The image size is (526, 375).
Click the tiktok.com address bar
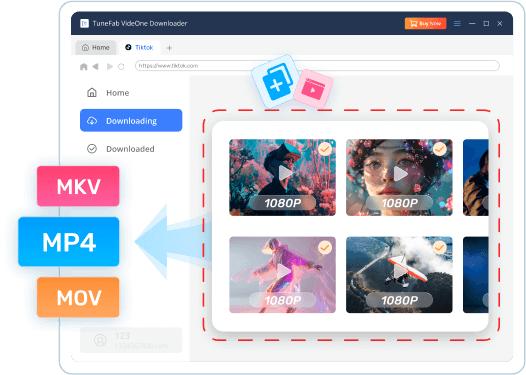(317, 66)
